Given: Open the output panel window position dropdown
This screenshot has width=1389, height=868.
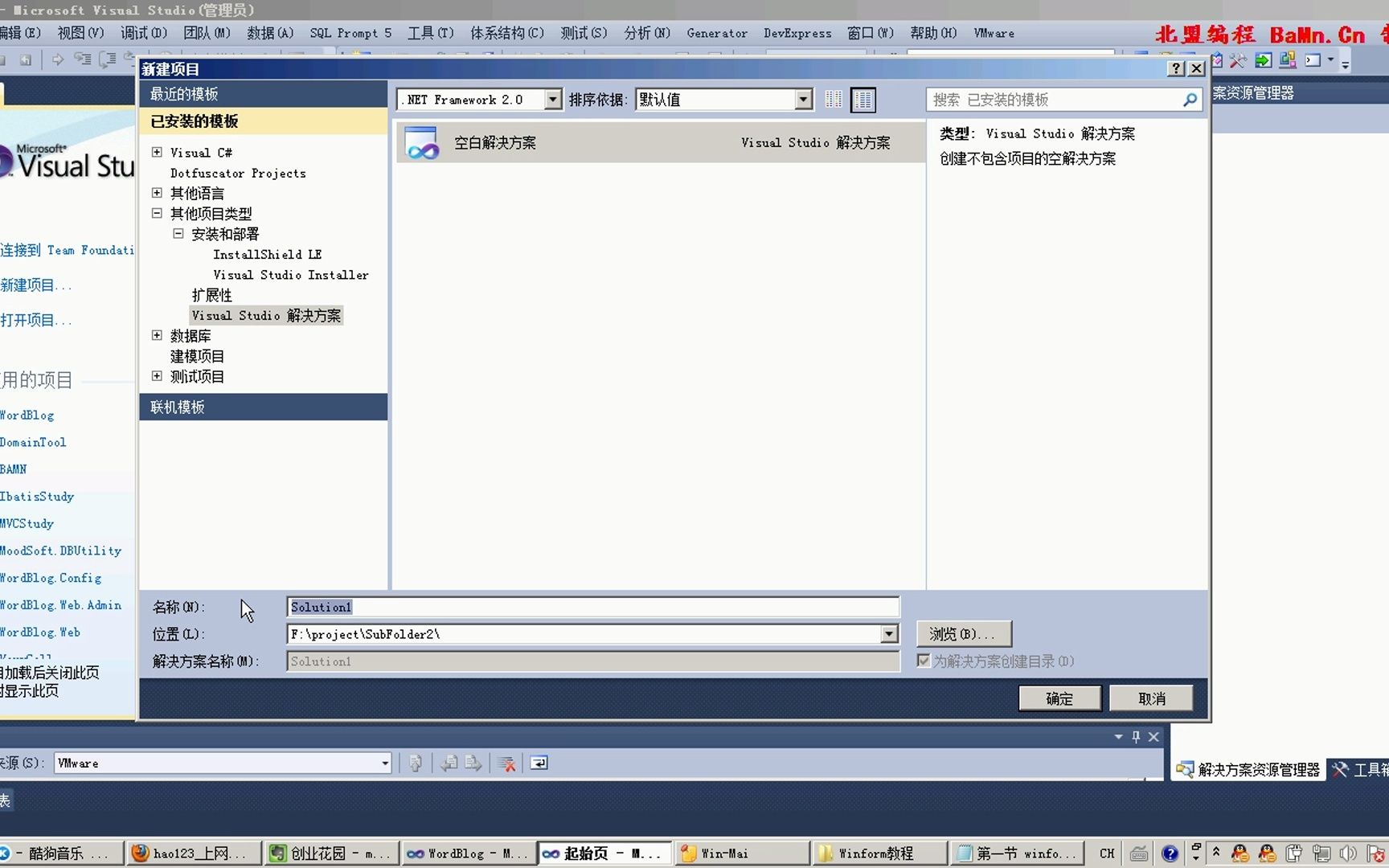Looking at the screenshot, I should (x=1118, y=736).
